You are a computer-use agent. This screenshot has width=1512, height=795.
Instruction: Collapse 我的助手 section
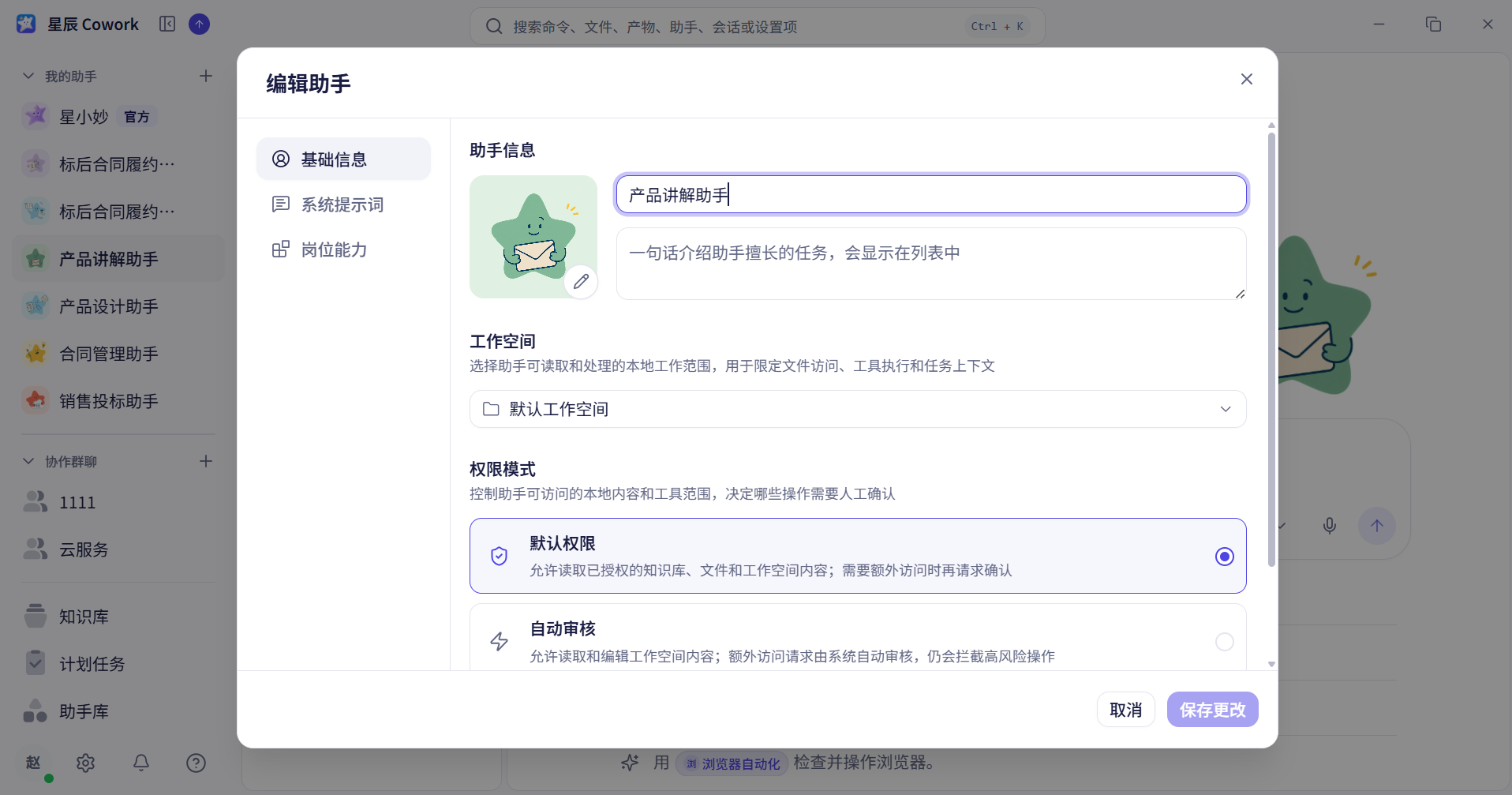(x=28, y=76)
